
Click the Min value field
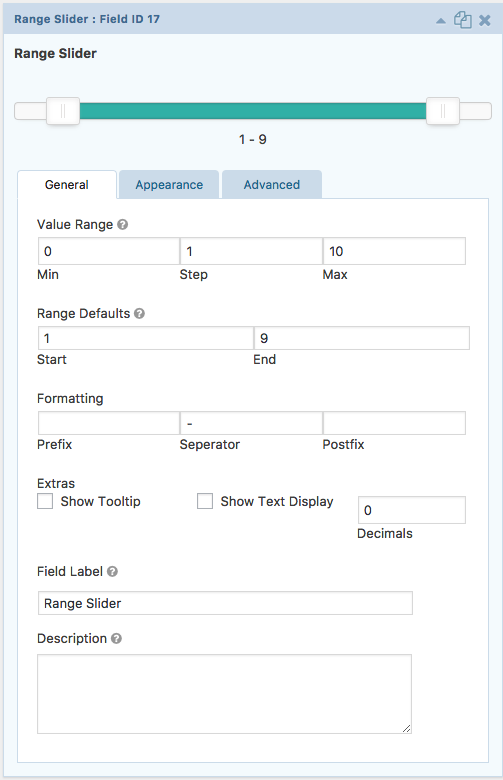point(109,251)
